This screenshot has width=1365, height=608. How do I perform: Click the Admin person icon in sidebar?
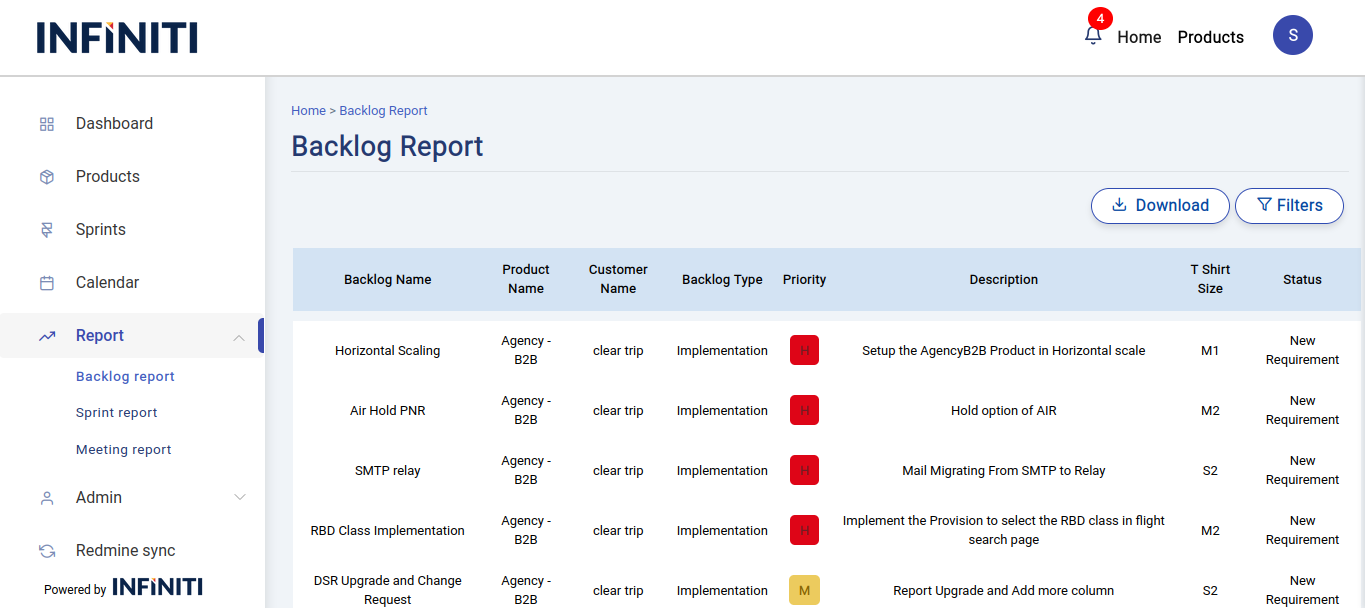click(47, 498)
